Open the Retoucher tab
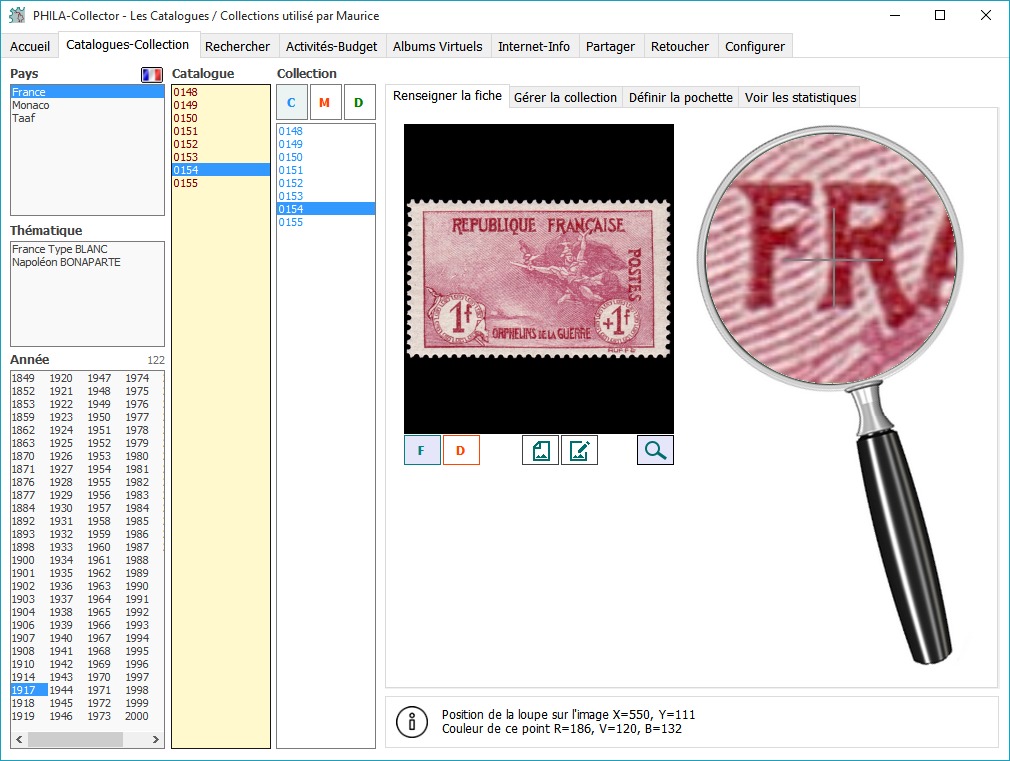 pyautogui.click(x=680, y=46)
